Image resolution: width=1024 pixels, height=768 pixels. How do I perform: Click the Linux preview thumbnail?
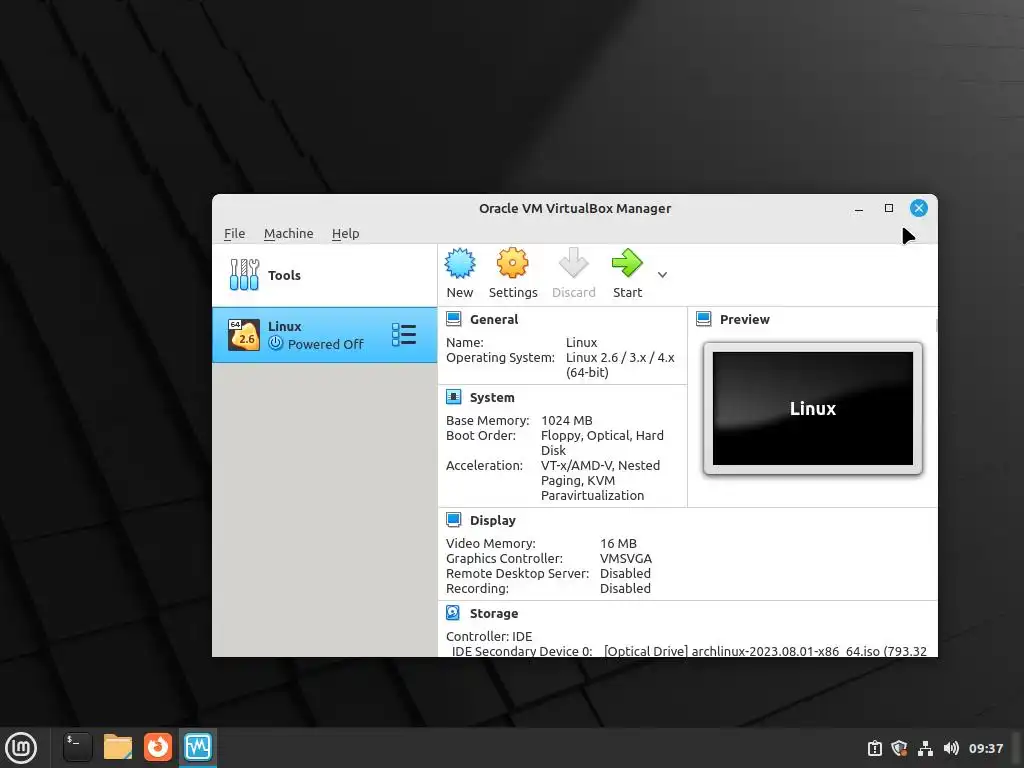pyautogui.click(x=812, y=408)
